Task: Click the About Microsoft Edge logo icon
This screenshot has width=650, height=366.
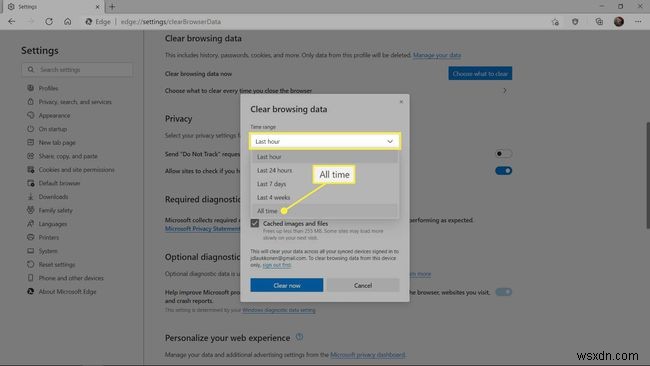Action: 31,291
